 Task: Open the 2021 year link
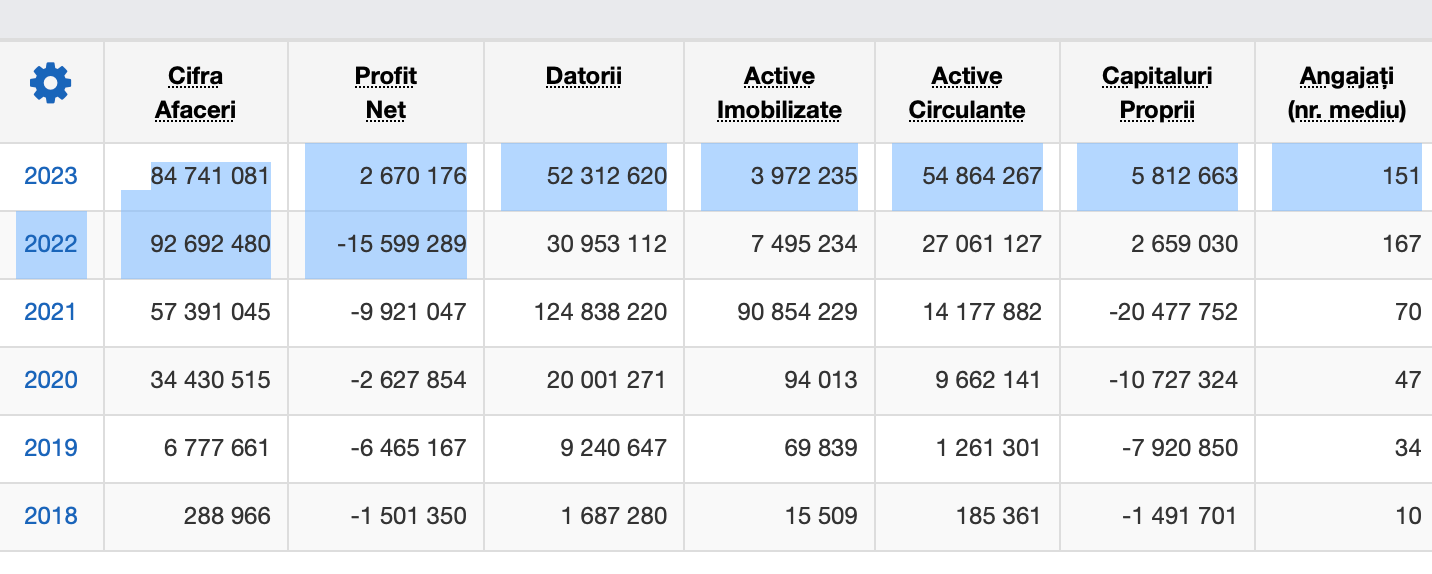pyautogui.click(x=50, y=312)
